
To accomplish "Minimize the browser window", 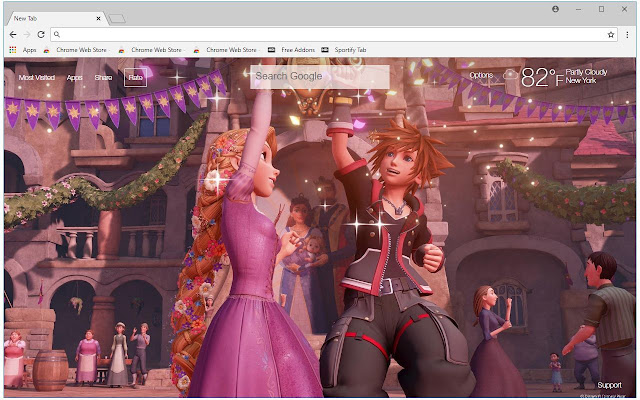I will coord(578,9).
